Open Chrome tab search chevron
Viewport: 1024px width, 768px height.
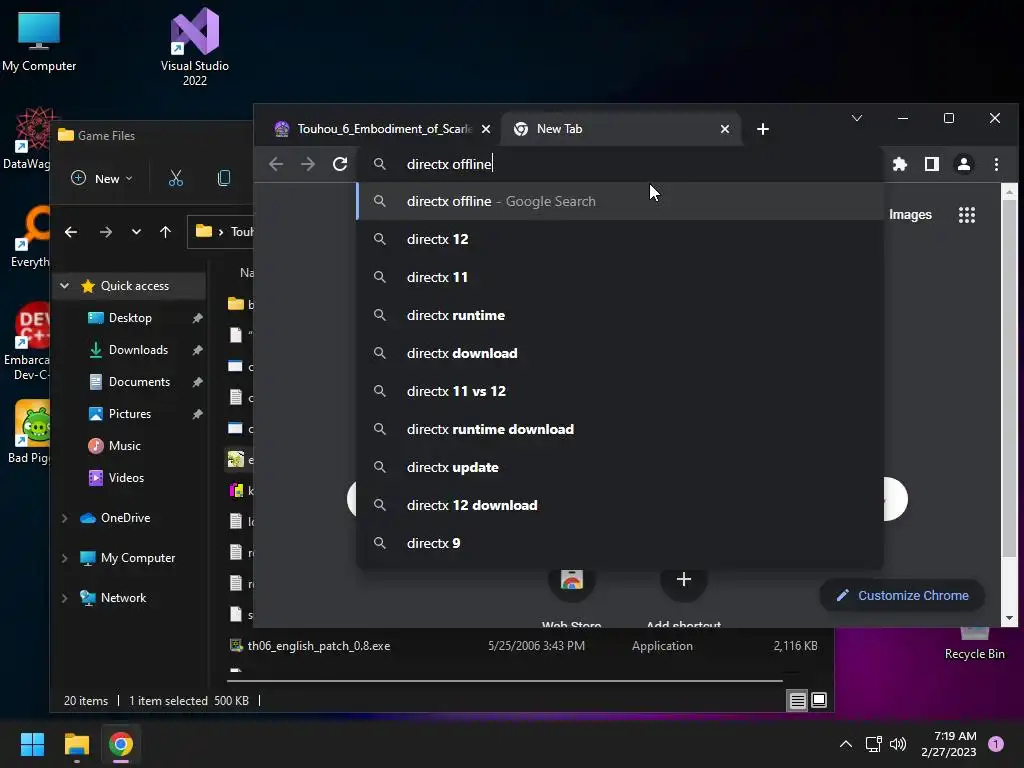(x=857, y=118)
